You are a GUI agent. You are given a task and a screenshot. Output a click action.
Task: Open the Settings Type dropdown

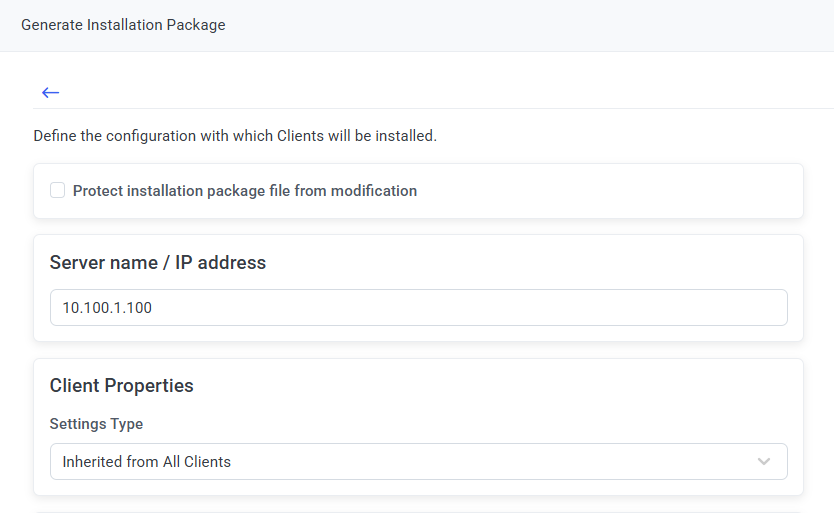(x=418, y=462)
